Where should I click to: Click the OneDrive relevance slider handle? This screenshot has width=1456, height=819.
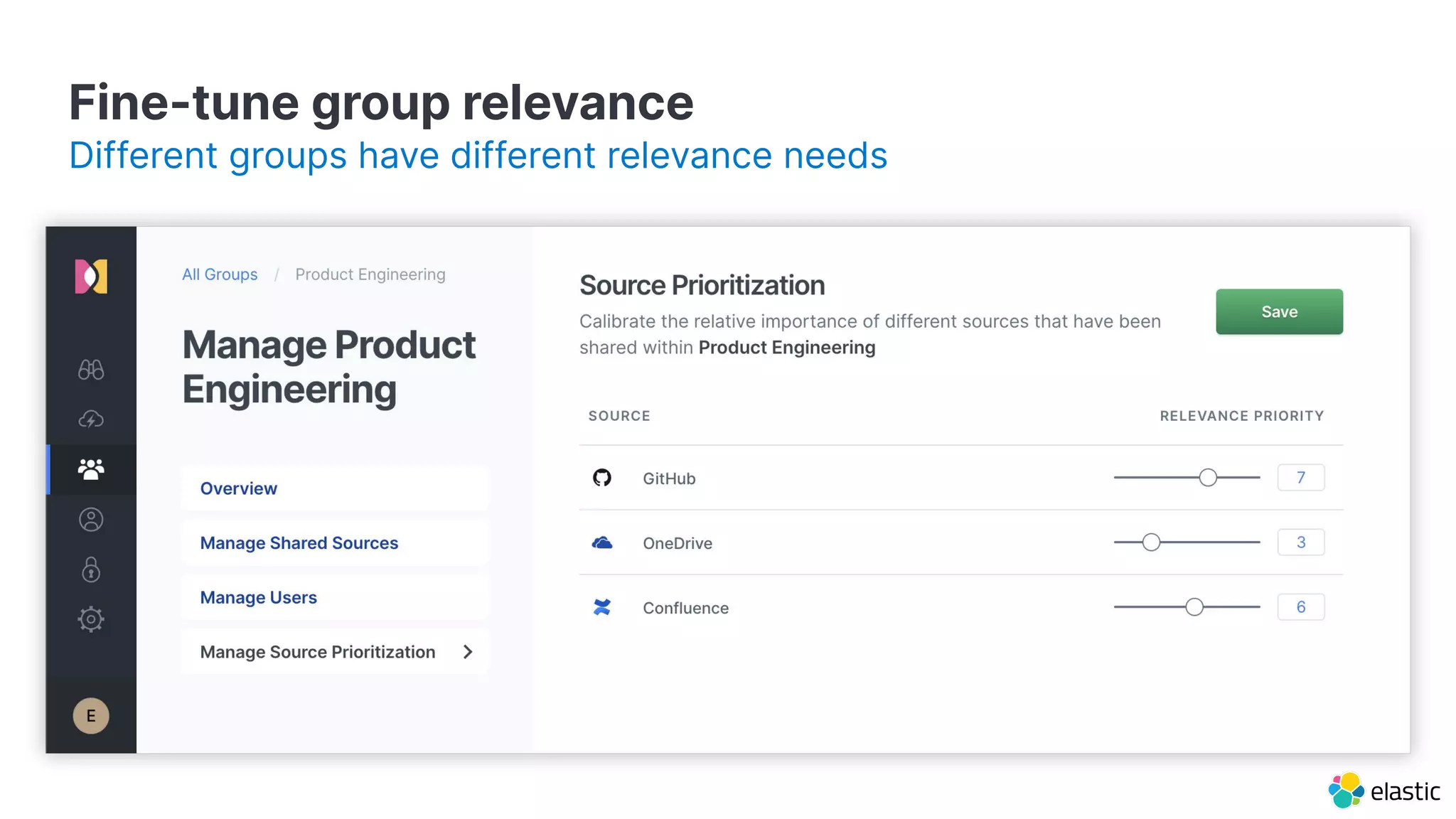pos(1151,542)
